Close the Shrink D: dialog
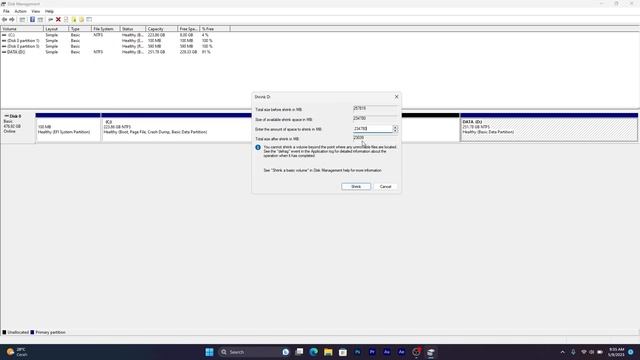Screen dimensions: 640x360 click(396, 97)
